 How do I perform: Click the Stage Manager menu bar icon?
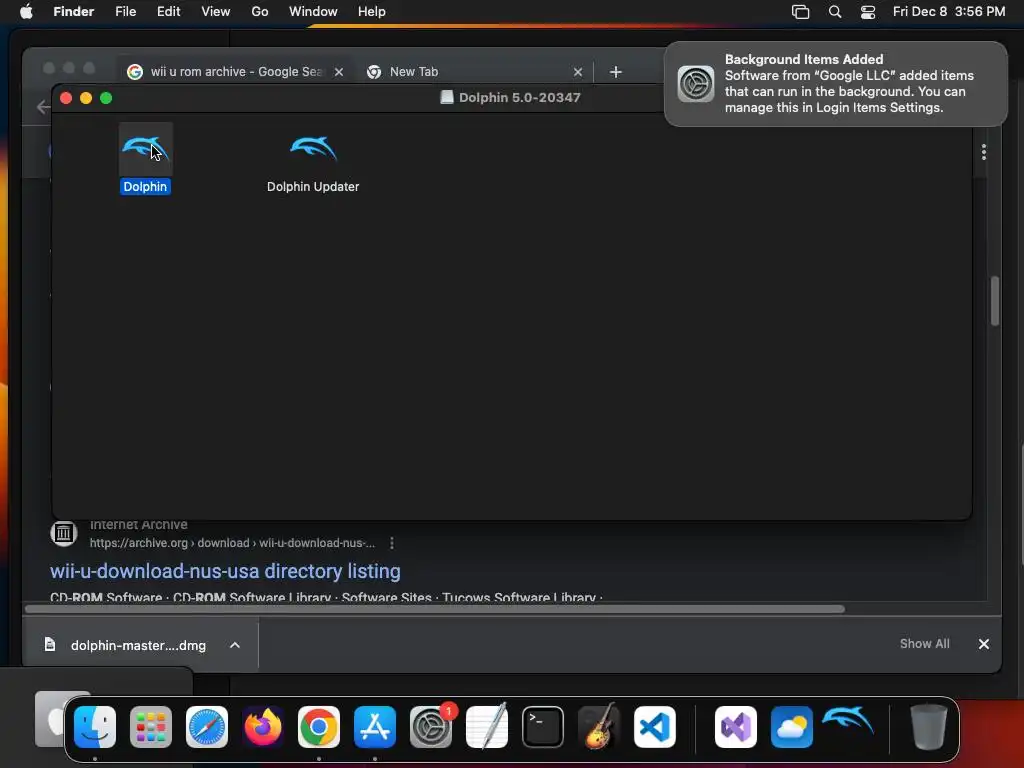pyautogui.click(x=801, y=12)
